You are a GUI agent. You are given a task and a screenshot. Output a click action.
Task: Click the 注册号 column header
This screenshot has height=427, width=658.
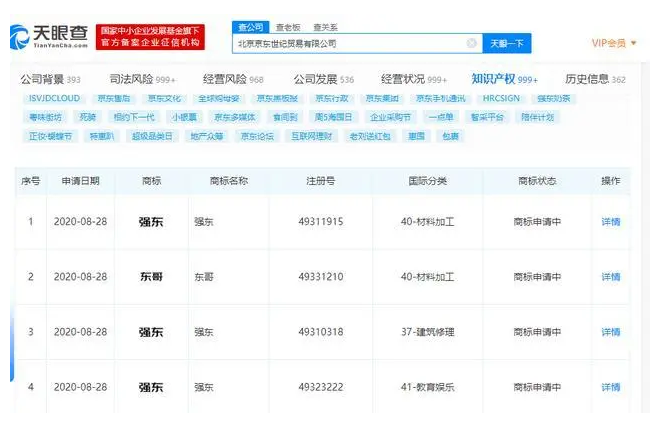[321, 181]
